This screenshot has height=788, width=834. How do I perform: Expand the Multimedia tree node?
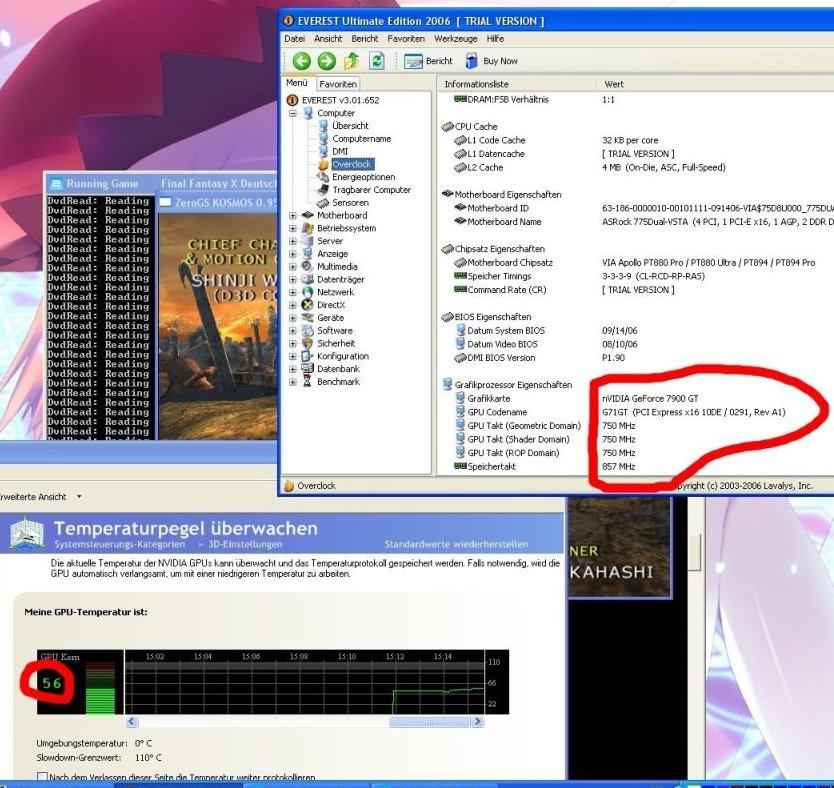[293, 266]
